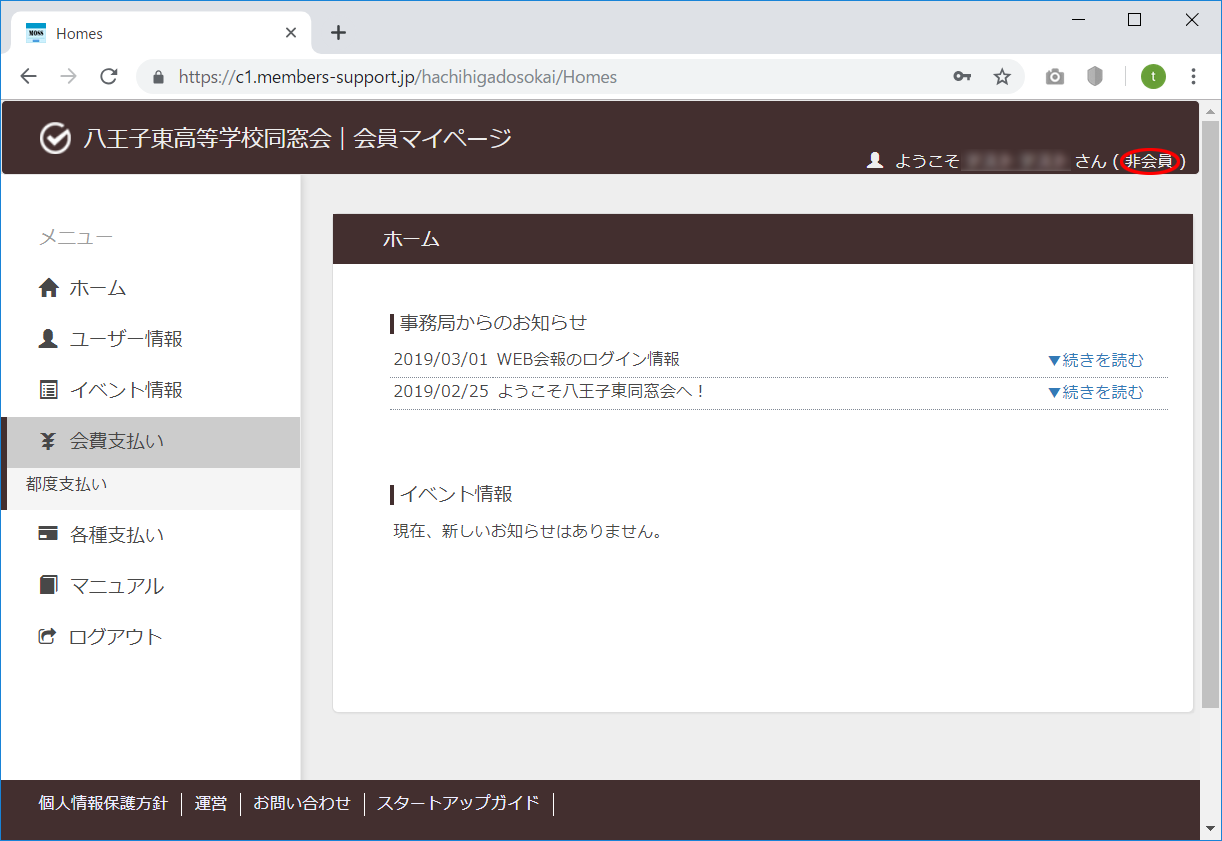
Task: Click the list icon beside イベント情報
Action: [x=48, y=390]
